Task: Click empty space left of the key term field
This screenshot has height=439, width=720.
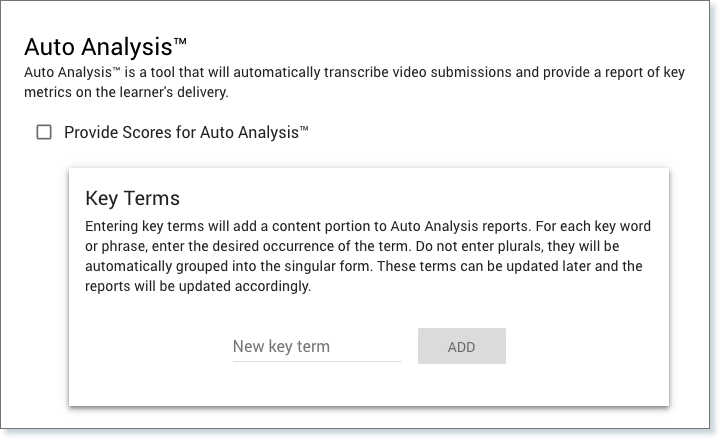Action: click(150, 347)
